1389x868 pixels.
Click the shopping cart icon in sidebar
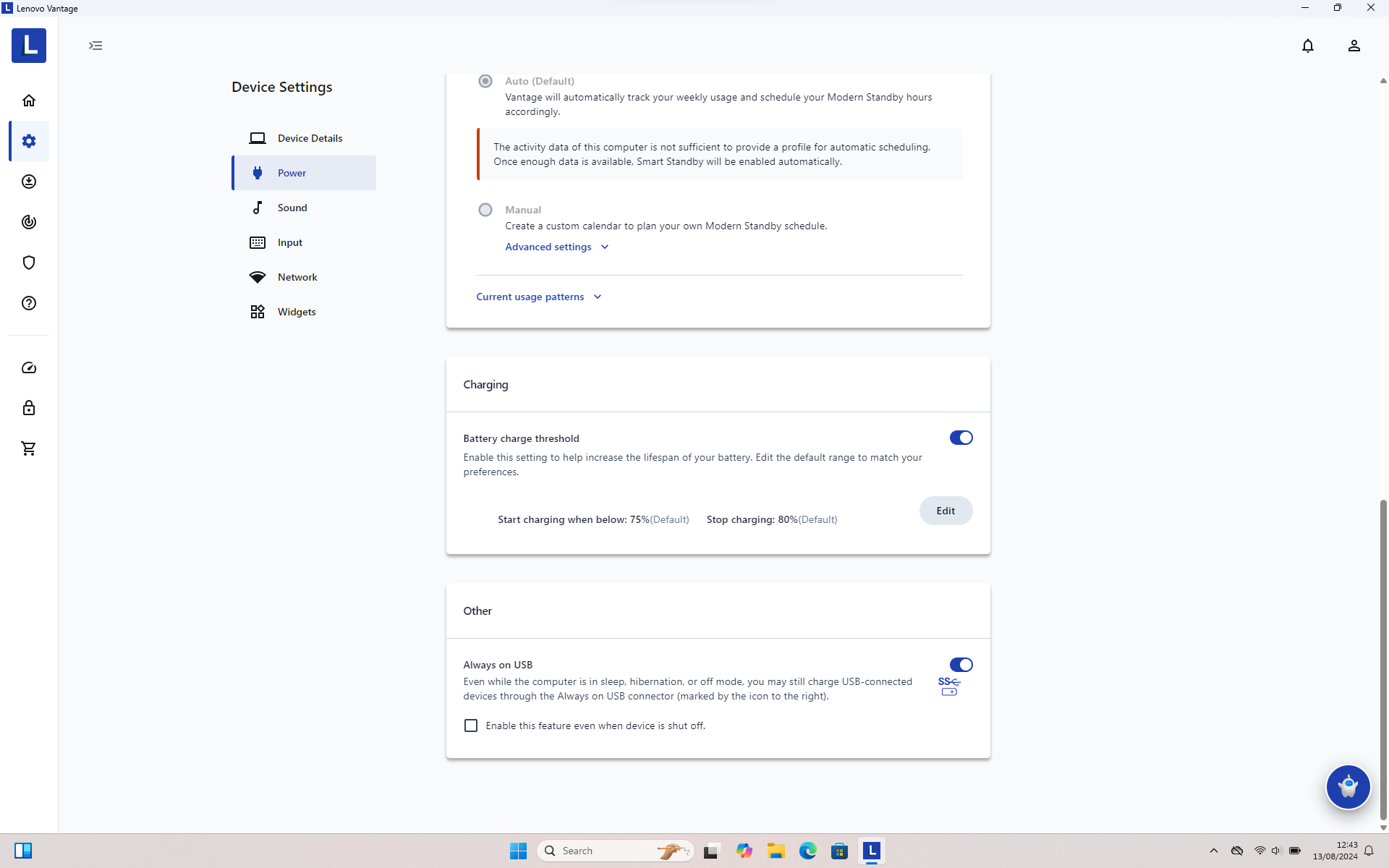point(29,448)
